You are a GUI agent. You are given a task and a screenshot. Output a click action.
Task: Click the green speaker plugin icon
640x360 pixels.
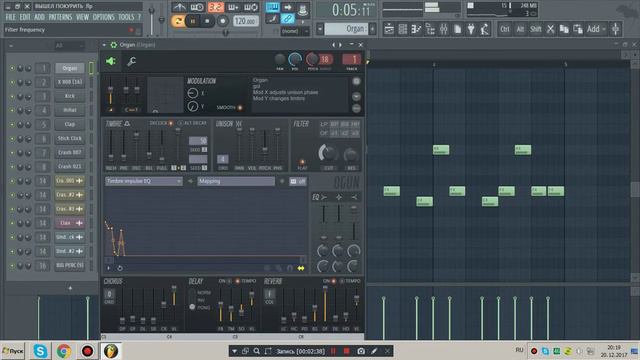point(111,61)
